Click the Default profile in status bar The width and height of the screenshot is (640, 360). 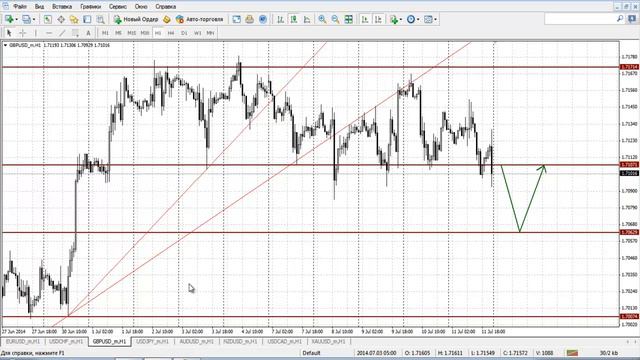coord(311,353)
